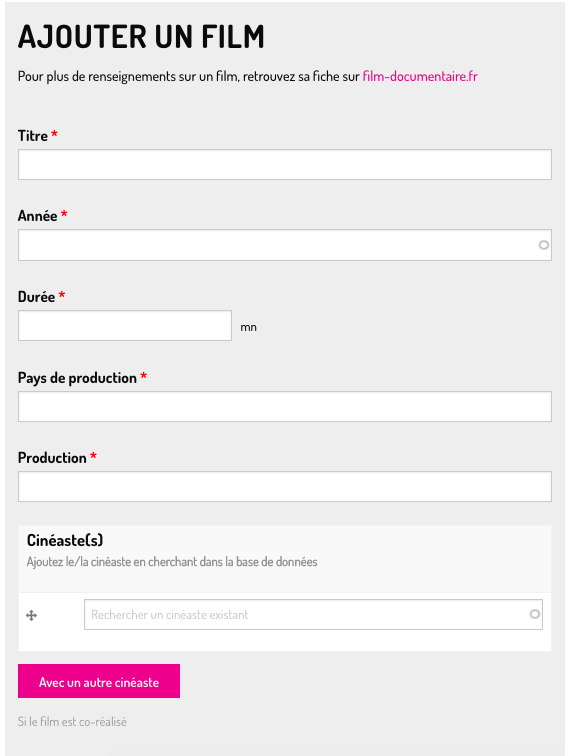Image resolution: width=569 pixels, height=756 pixels.
Task: Click the 'mn' unit text after Durée
Action: click(248, 327)
